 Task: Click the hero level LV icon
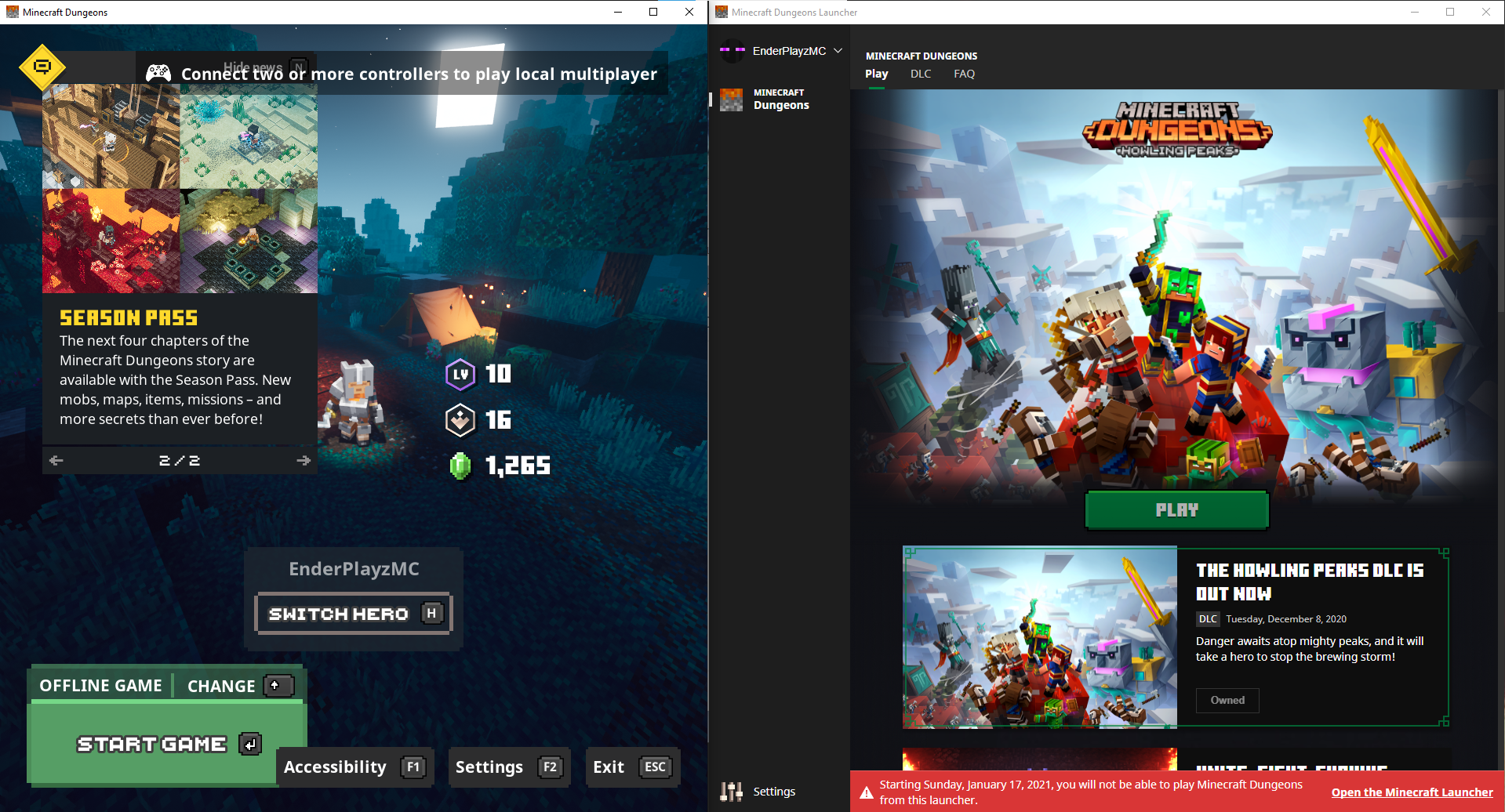pyautogui.click(x=460, y=374)
